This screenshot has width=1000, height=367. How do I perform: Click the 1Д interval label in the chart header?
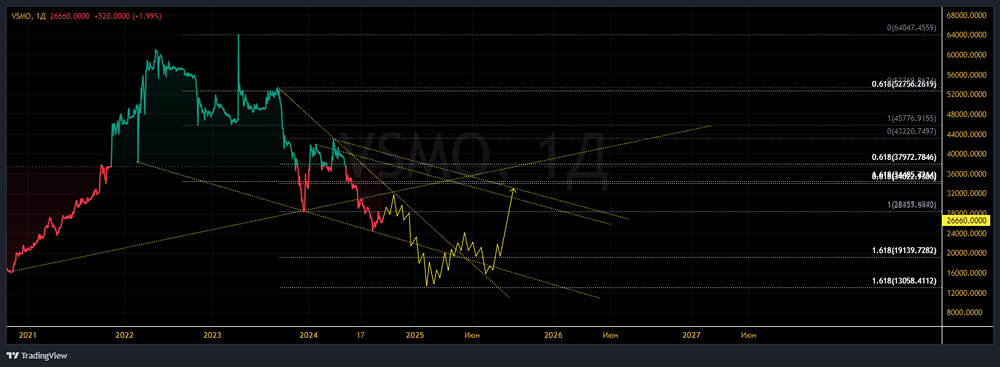pyautogui.click(x=40, y=17)
